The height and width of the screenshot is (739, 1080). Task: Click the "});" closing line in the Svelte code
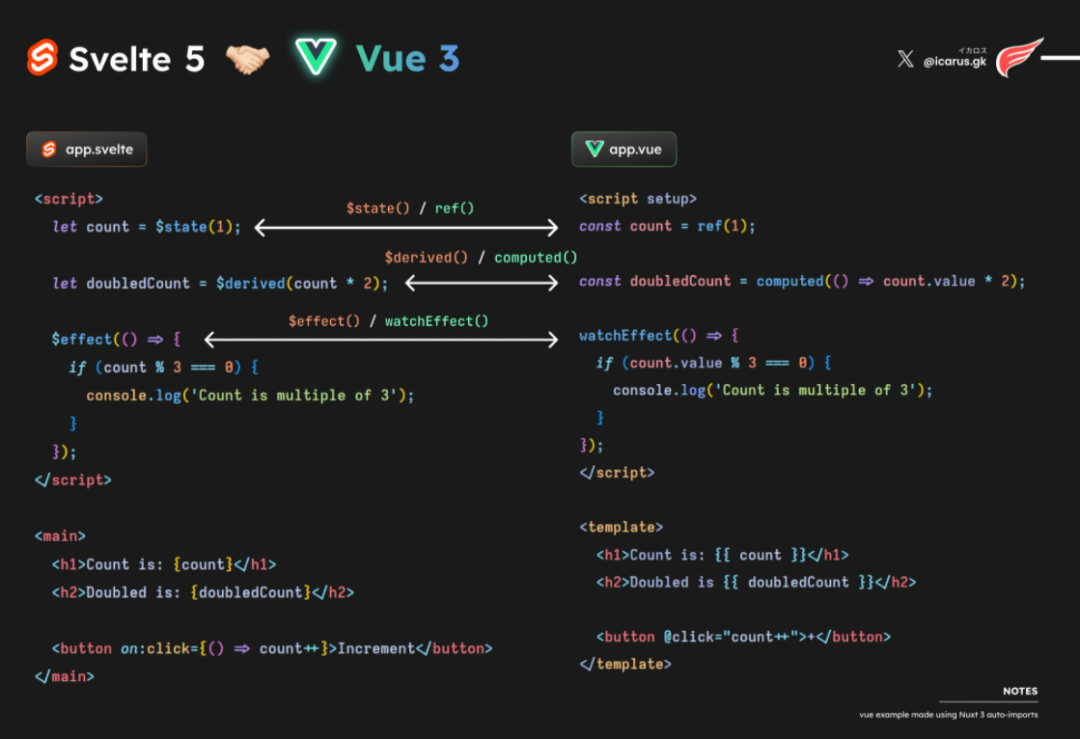[x=64, y=452]
